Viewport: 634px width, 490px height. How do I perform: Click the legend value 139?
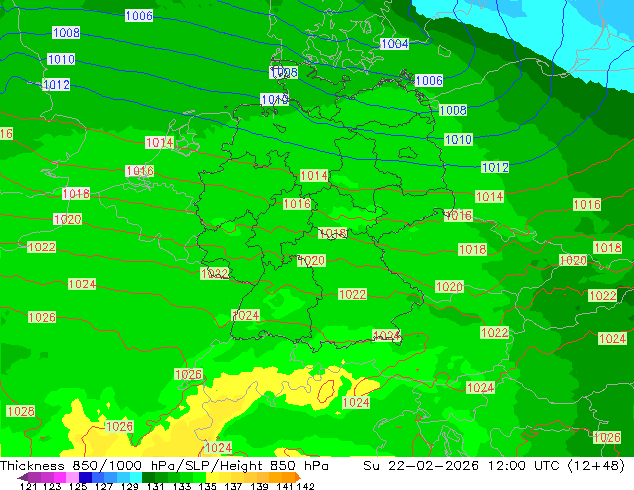(259, 486)
